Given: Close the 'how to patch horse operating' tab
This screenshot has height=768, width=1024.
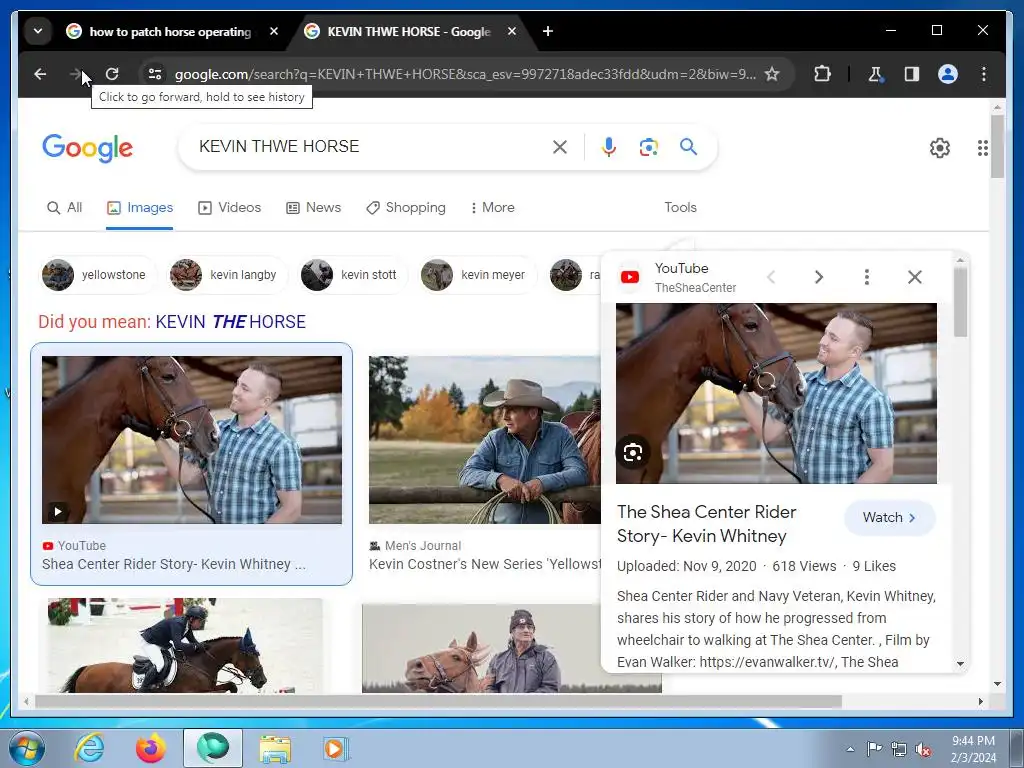Looking at the screenshot, I should pos(274,31).
